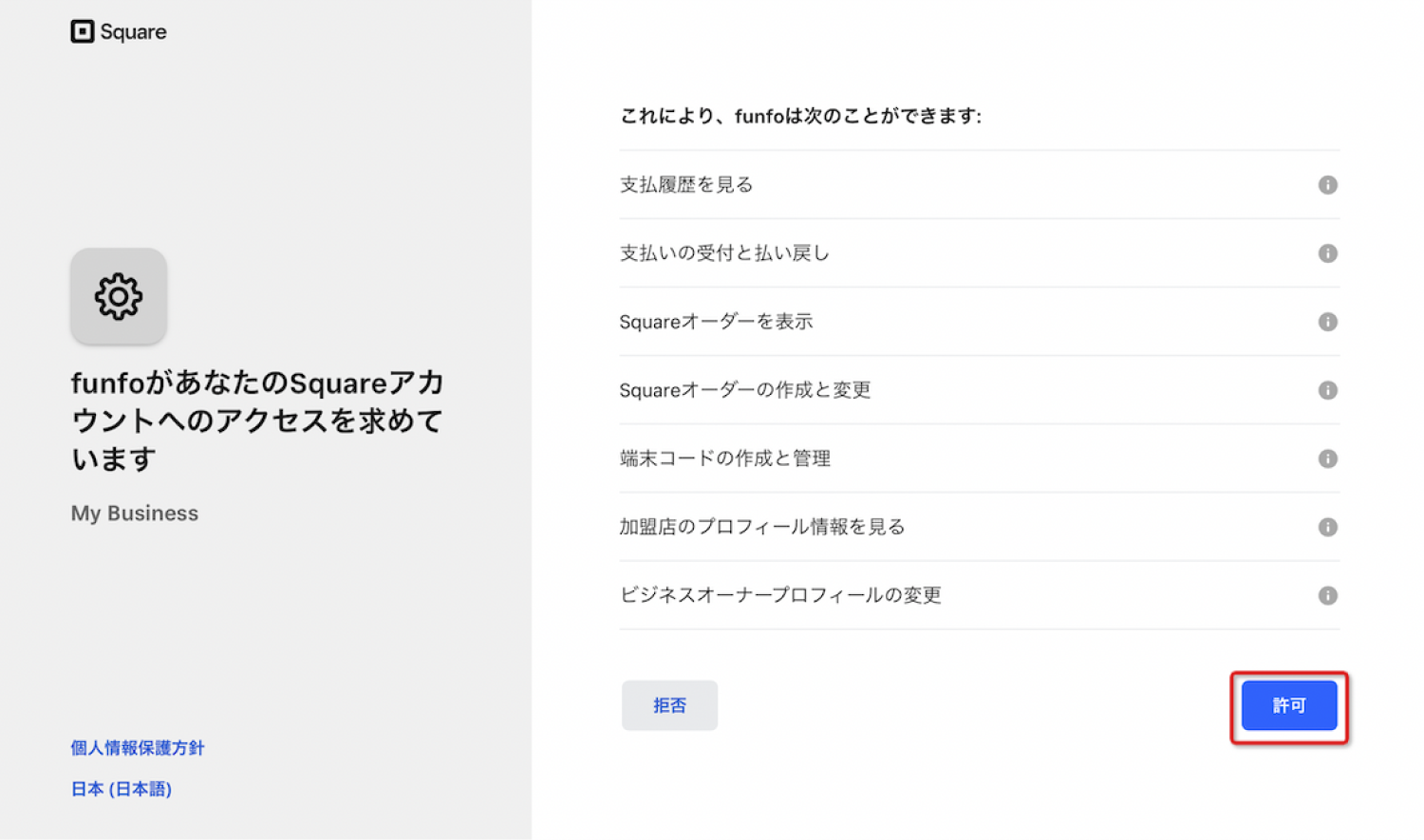Click the 加盟店のプロフィール情報を見る text
1424x840 pixels.
pyautogui.click(x=762, y=527)
